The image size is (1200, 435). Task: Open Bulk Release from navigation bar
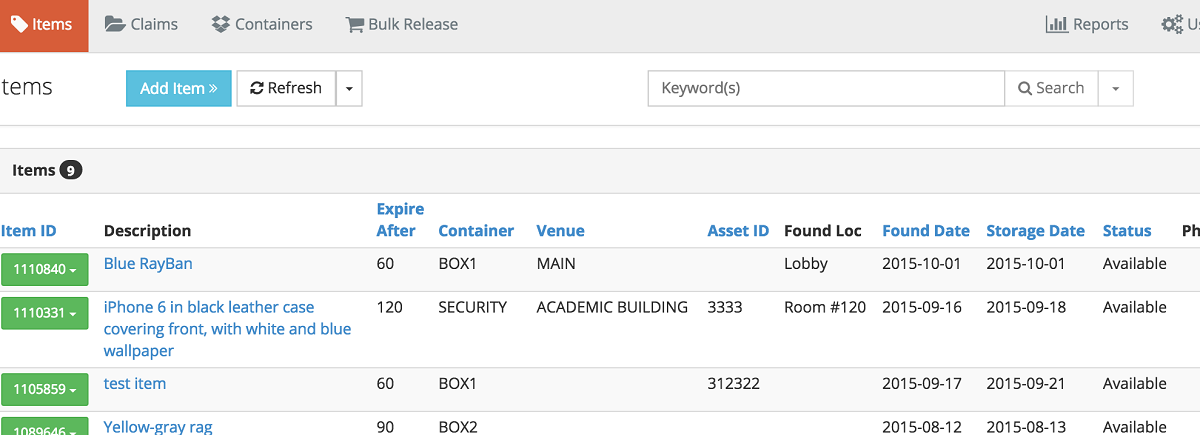[x=401, y=25]
